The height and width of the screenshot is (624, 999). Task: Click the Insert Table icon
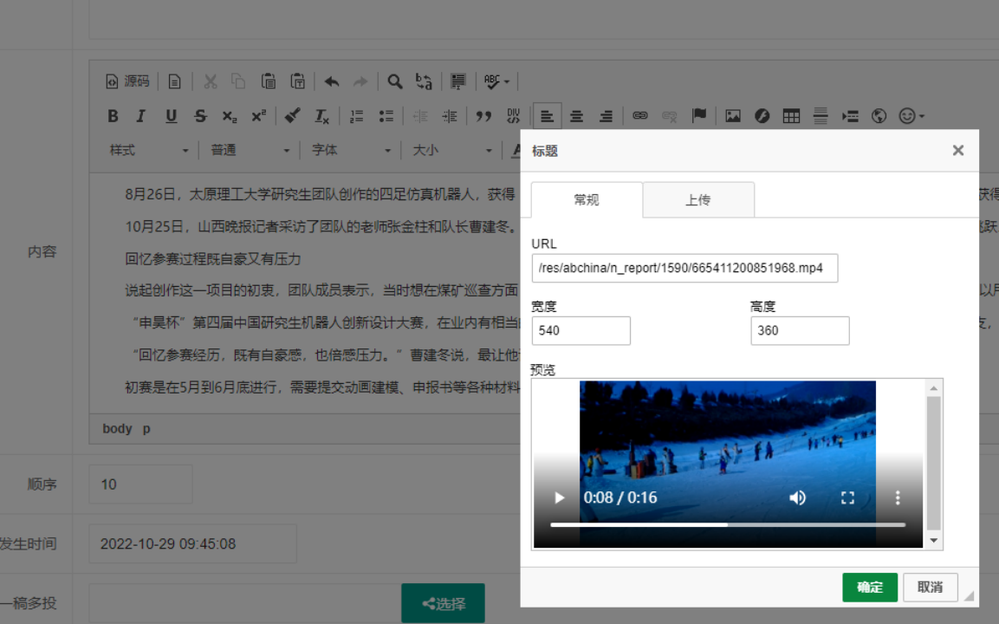(x=791, y=116)
